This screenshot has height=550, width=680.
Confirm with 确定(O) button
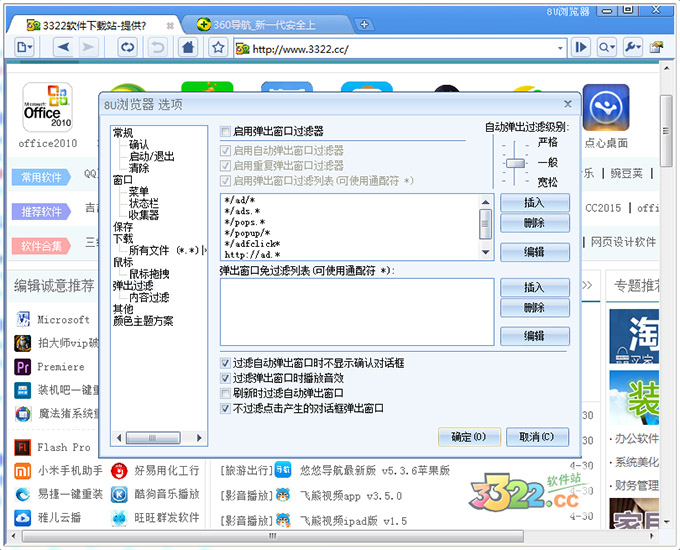pyautogui.click(x=469, y=437)
